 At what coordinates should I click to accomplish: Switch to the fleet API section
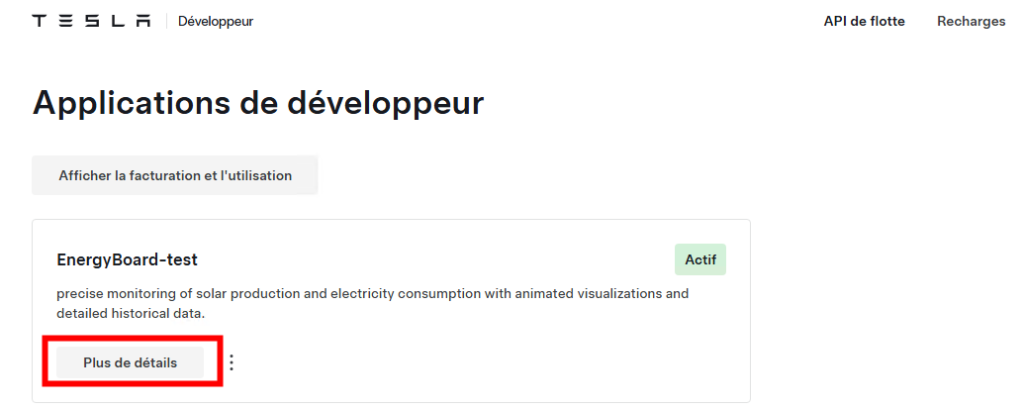coord(864,22)
